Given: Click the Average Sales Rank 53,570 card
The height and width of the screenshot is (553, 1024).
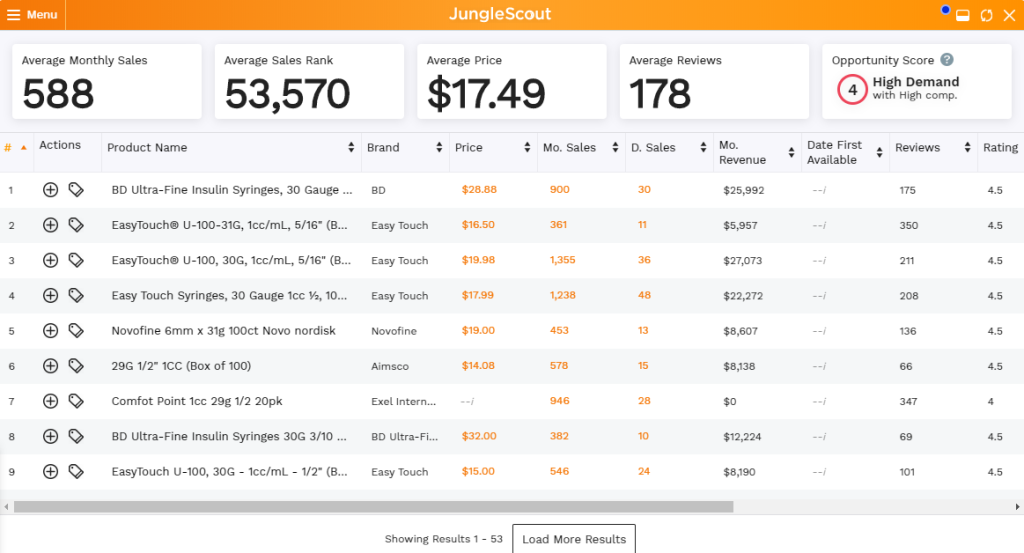Looking at the screenshot, I should point(310,82).
